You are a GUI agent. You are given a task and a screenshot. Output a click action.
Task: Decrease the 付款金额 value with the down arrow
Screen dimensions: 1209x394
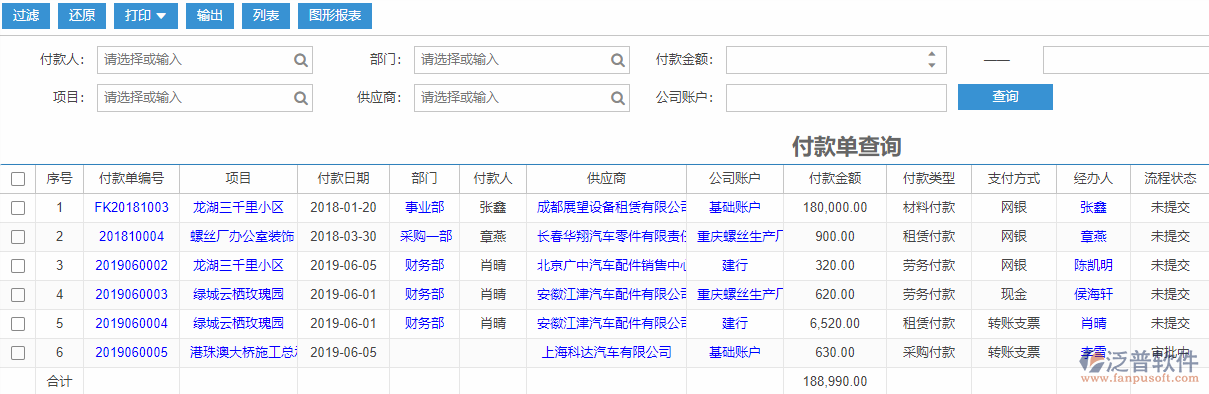click(x=931, y=66)
